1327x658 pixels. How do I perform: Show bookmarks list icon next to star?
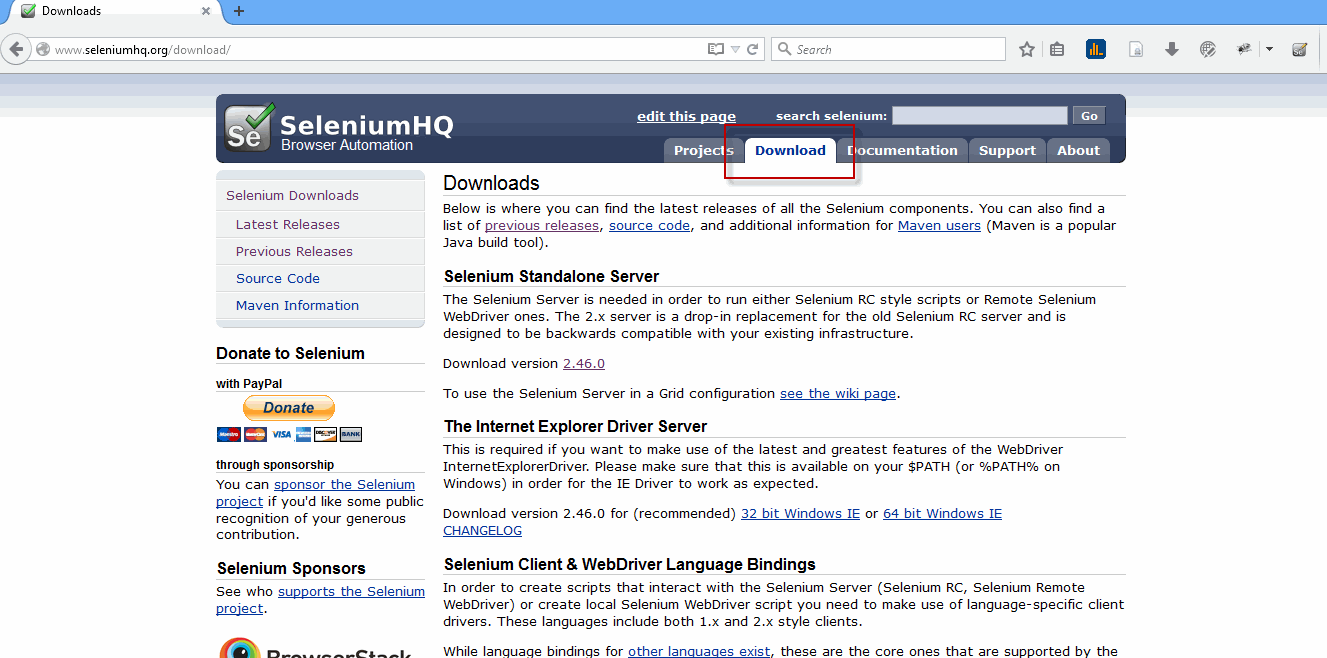click(x=1057, y=49)
